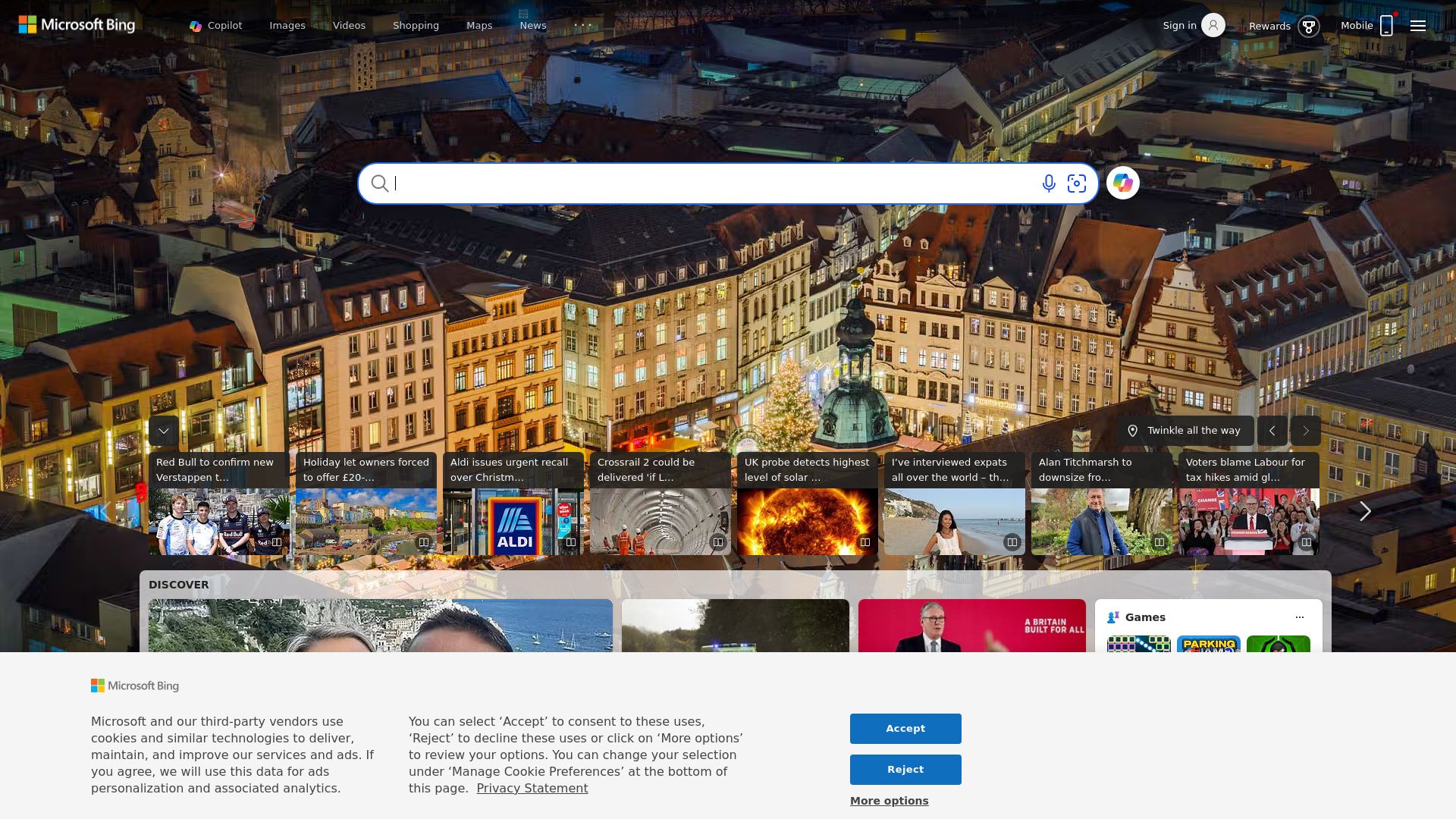
Task: Select the voice search microphone icon
Action: [1049, 184]
